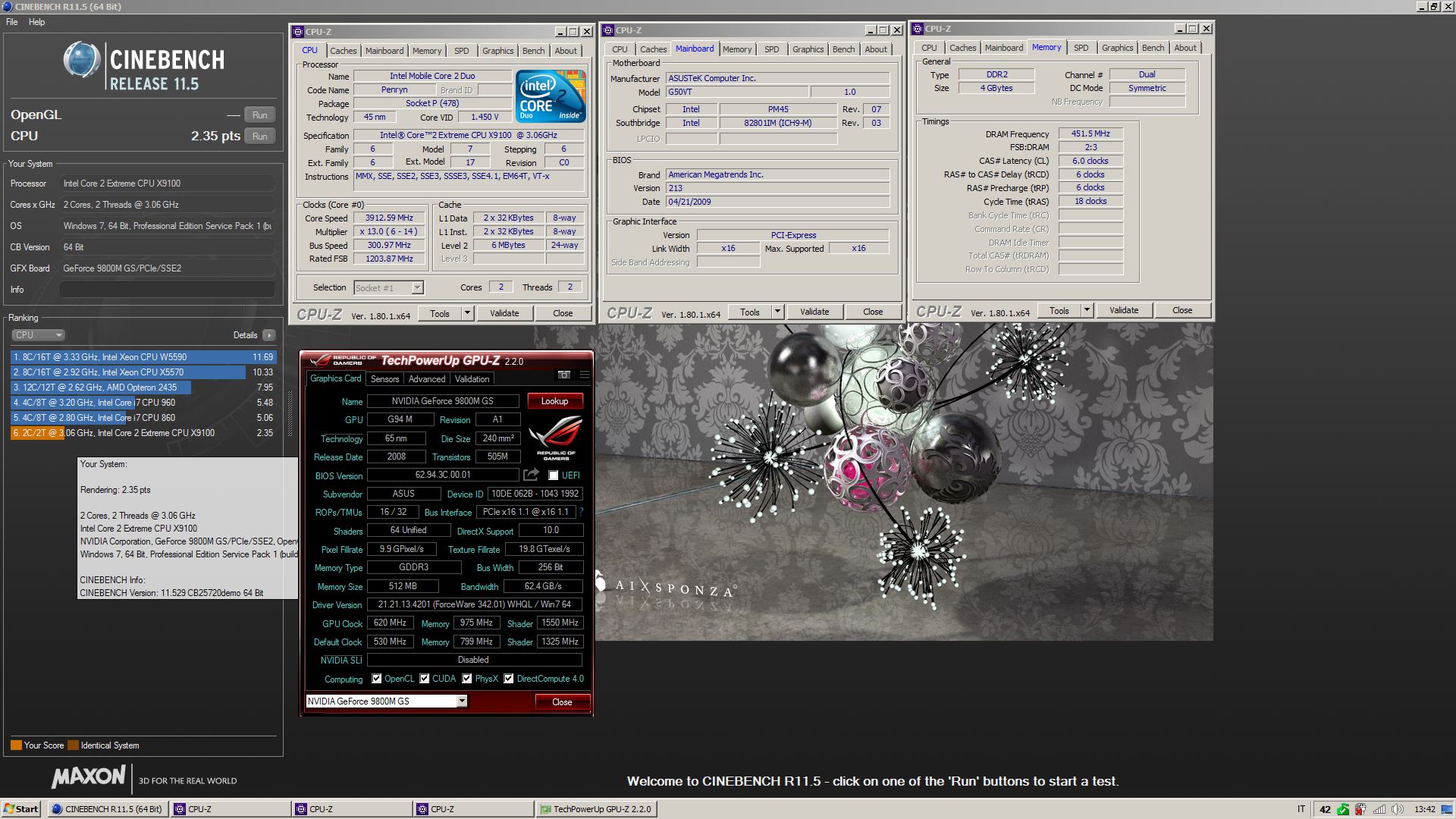Screen dimensions: 1456x819
Task: Select the Core i7 CPU 960 ranking row
Action: (143, 403)
